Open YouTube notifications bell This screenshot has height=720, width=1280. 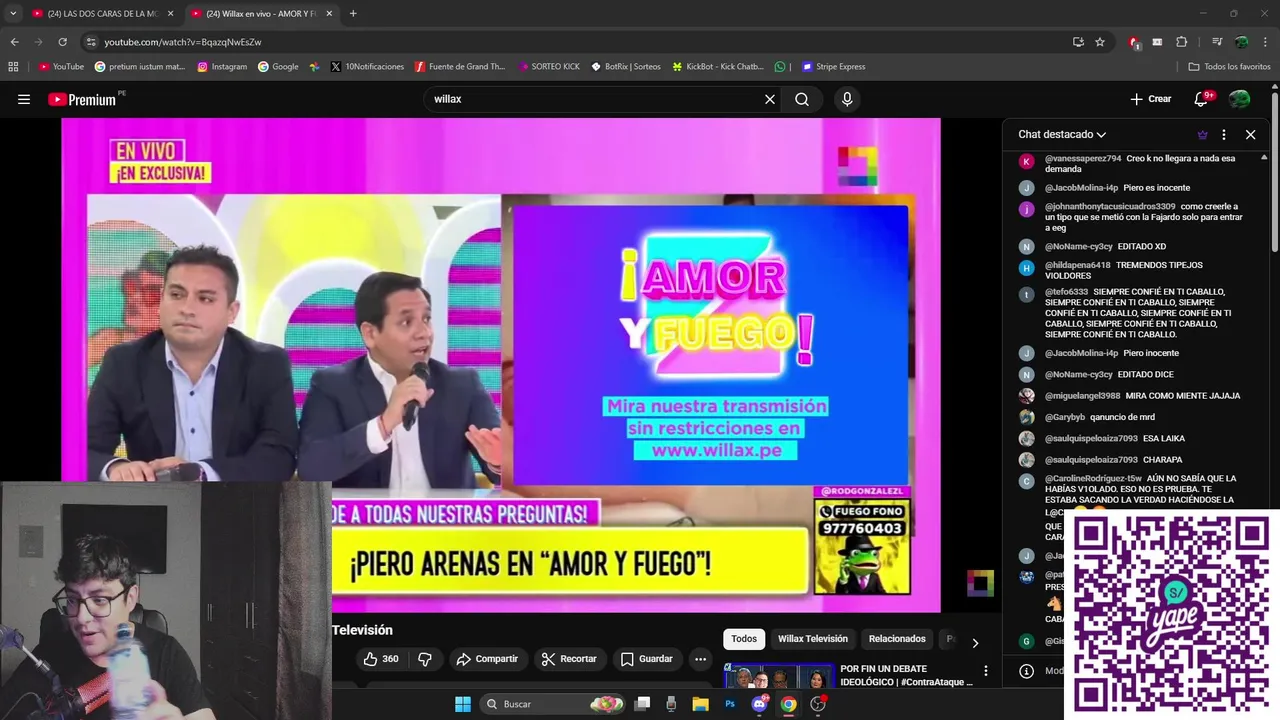point(1201,99)
